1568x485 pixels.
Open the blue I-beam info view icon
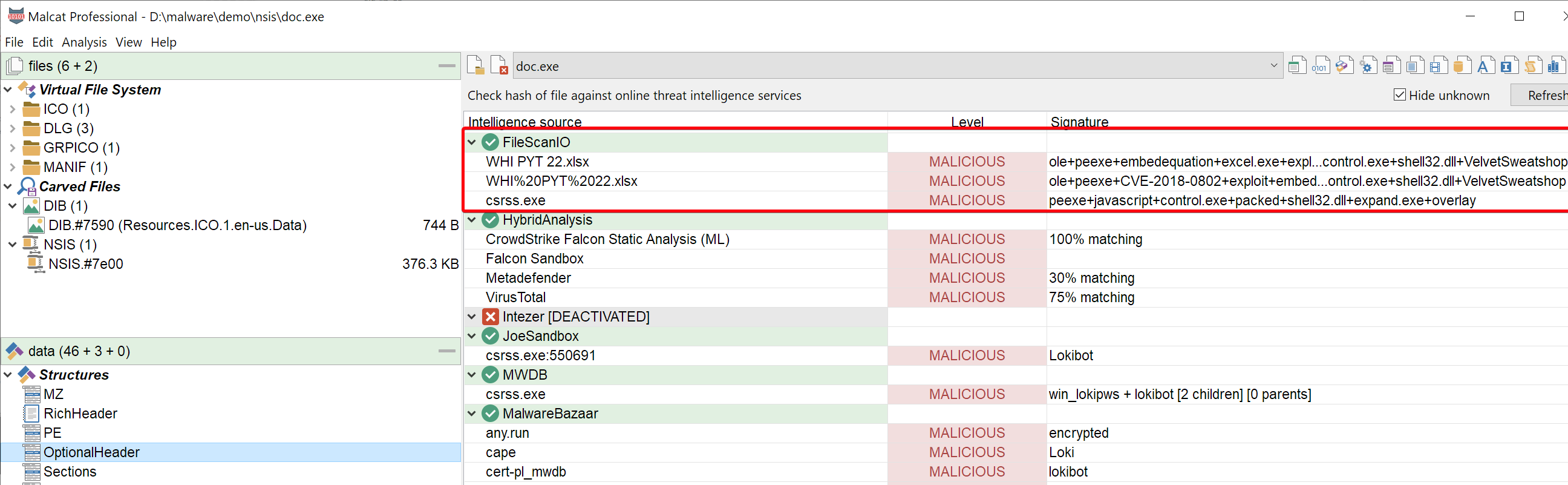pos(1508,66)
